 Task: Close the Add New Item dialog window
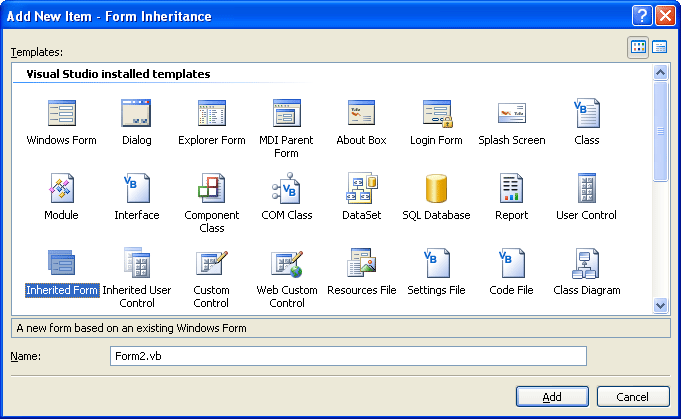[x=665, y=16]
